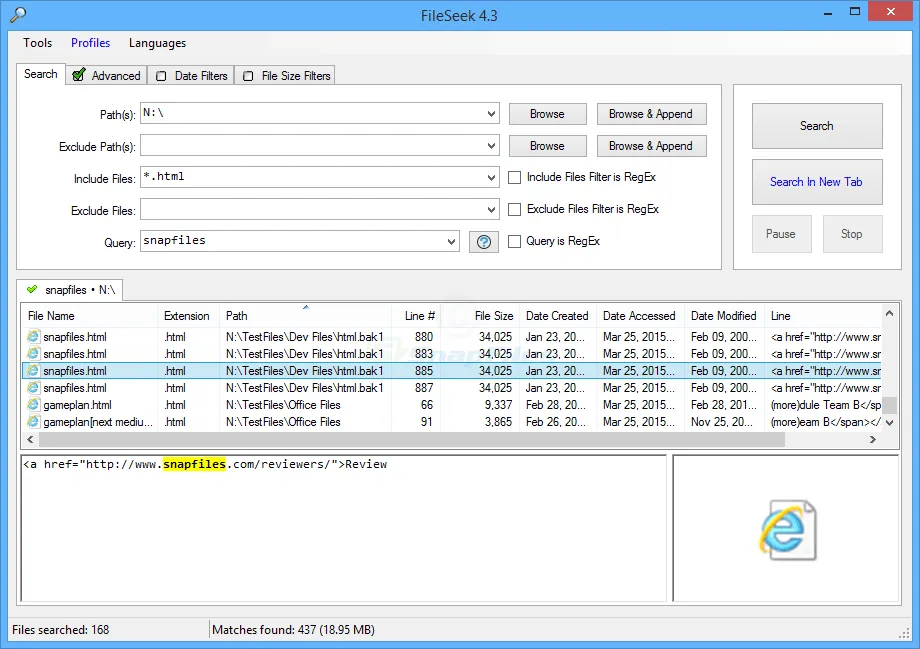Click the Internet Explorer file preview icon
This screenshot has height=649, width=920.
coord(787,529)
